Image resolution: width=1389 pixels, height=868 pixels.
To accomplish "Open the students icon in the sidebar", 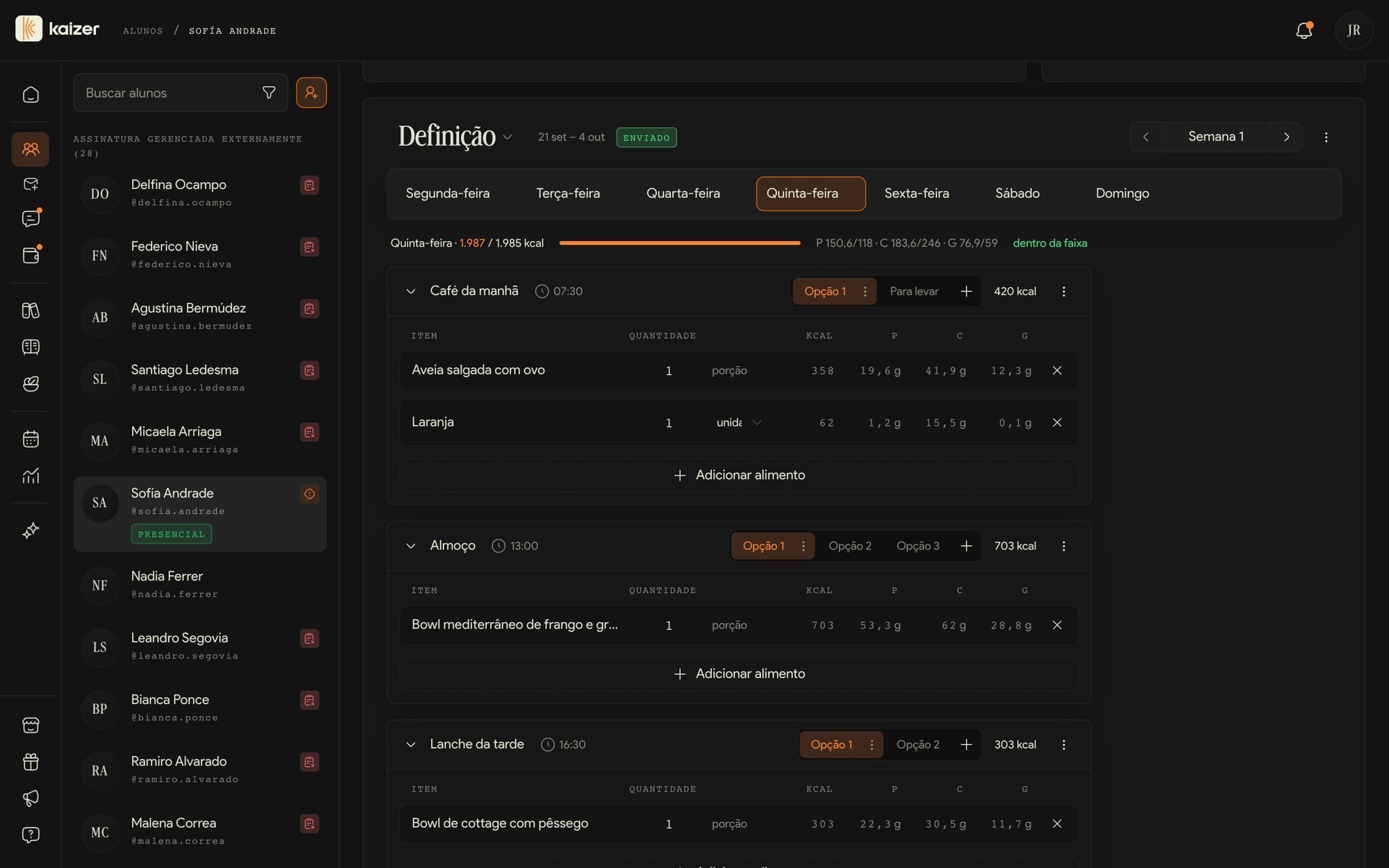I will click(x=31, y=149).
